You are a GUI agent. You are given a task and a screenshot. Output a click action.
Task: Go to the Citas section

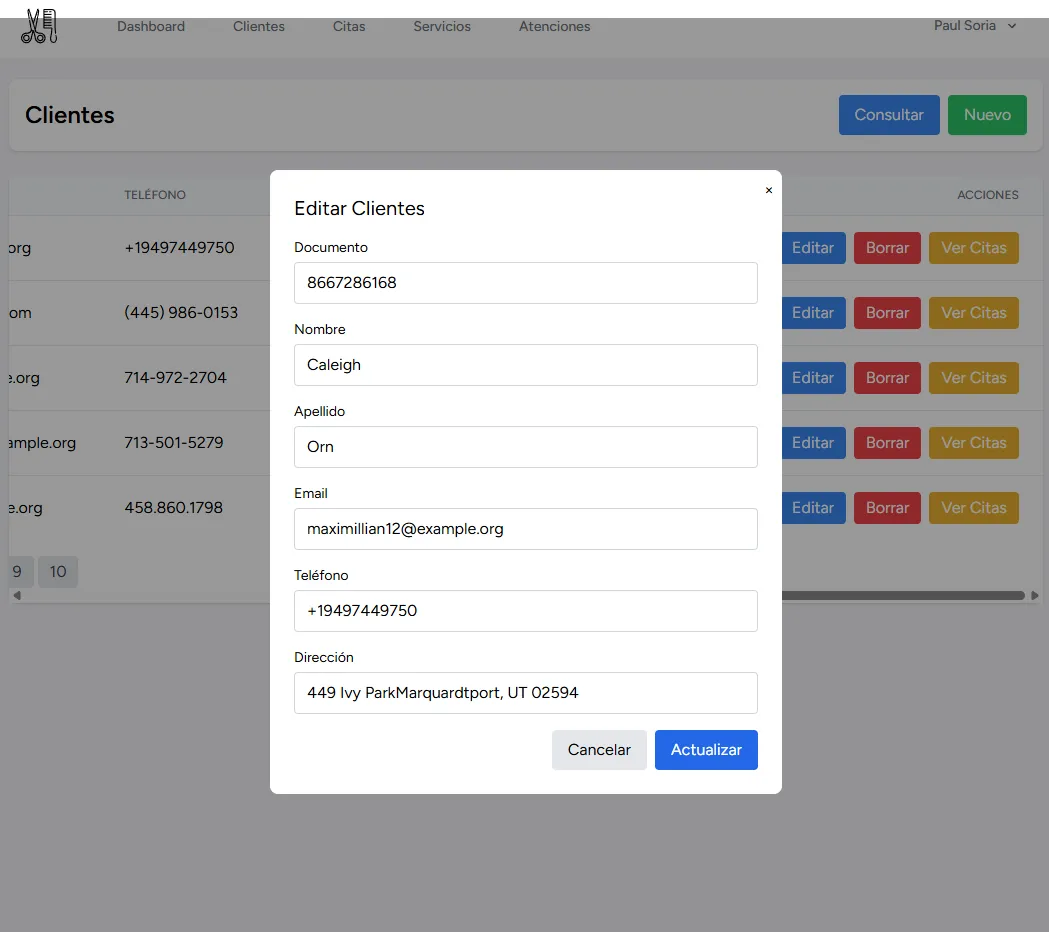tap(349, 27)
